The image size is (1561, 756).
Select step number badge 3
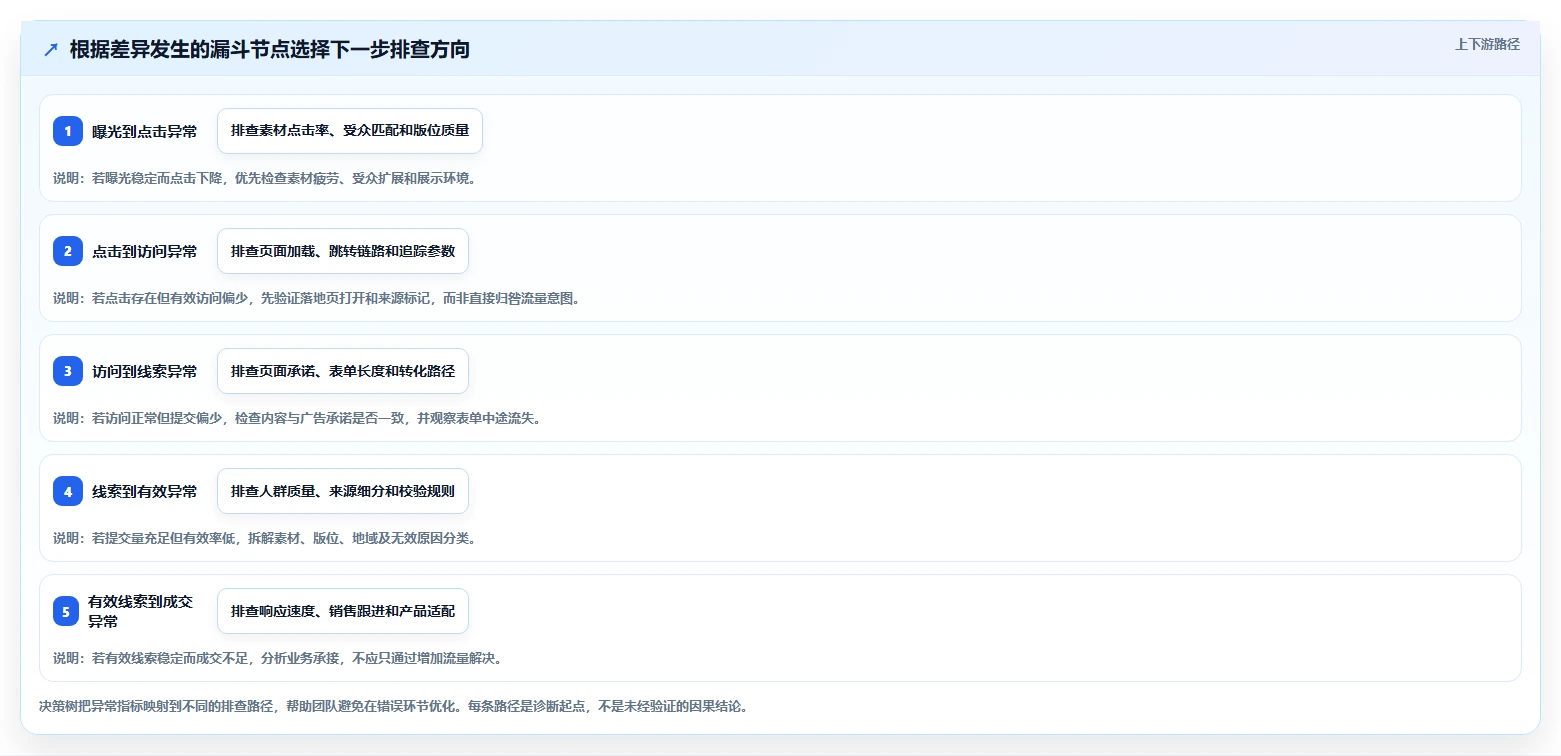pos(68,371)
